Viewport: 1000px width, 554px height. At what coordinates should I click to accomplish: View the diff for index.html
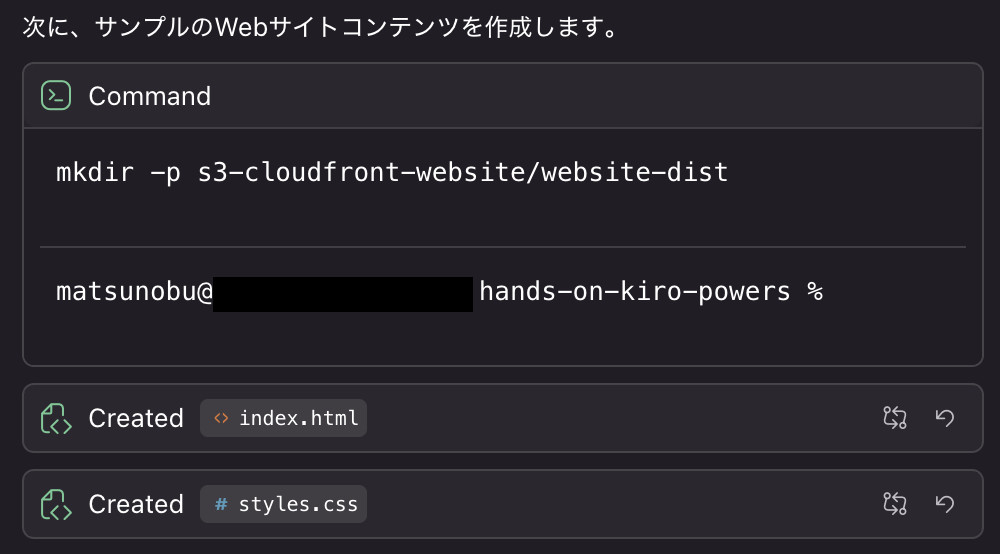coord(894,418)
